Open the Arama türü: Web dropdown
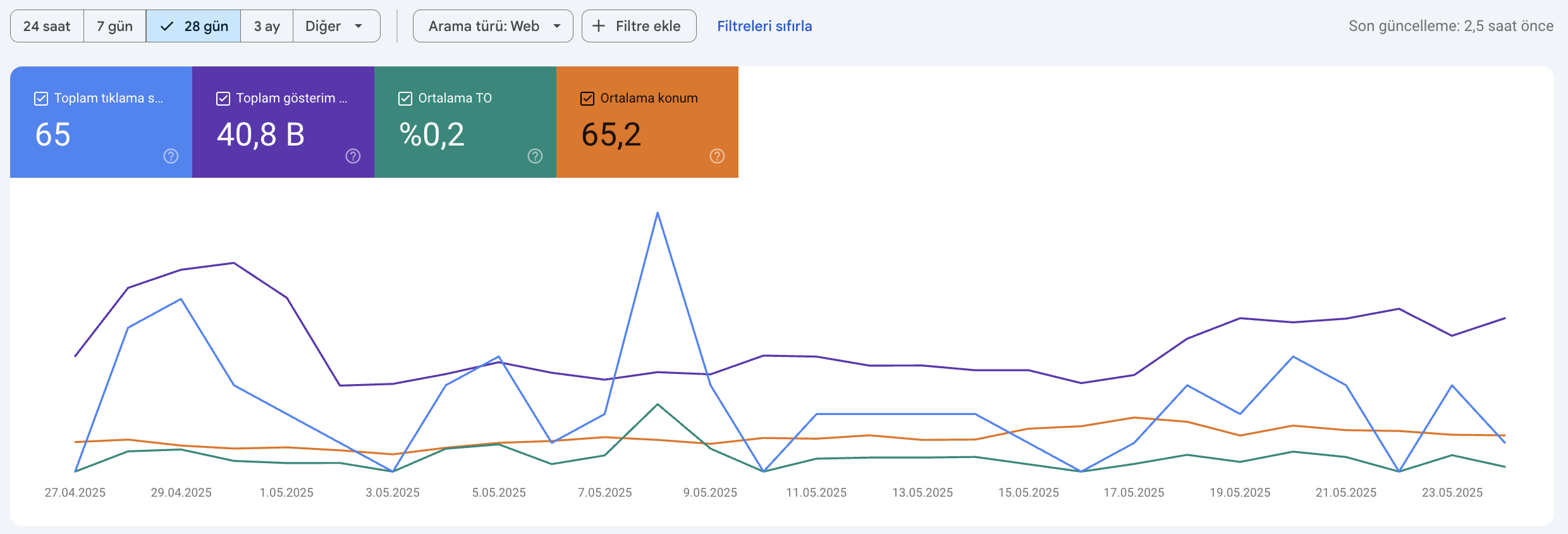Screen dimensions: 1568x534 tap(493, 26)
